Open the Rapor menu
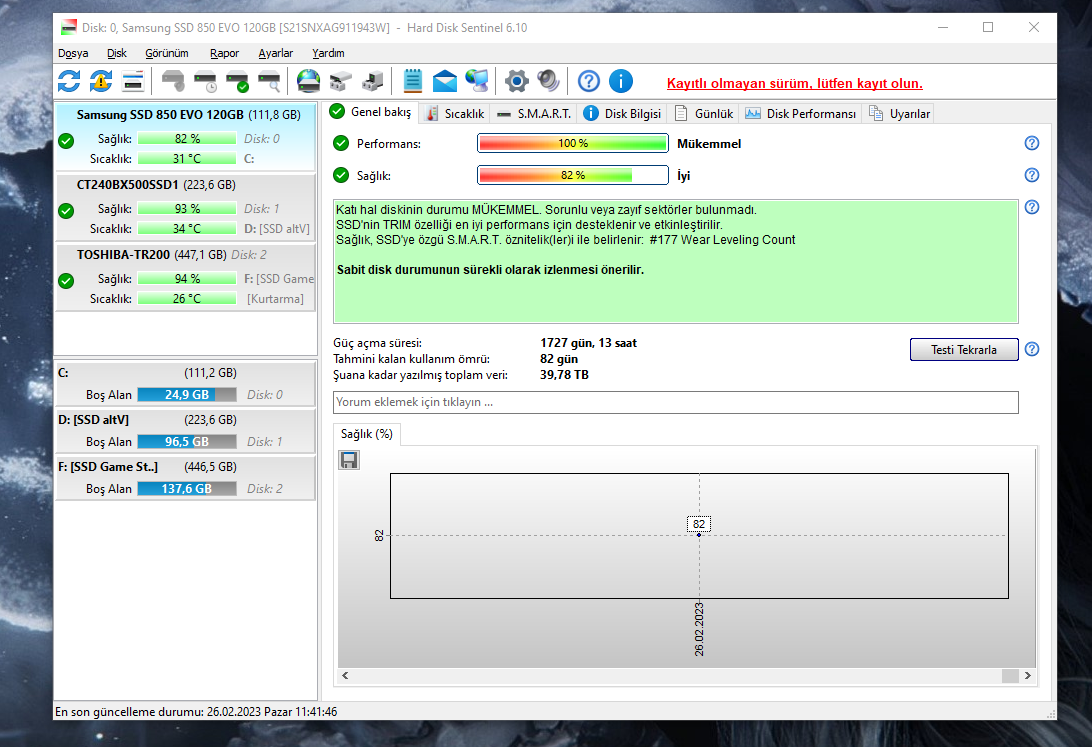The image size is (1092, 747). [x=224, y=53]
